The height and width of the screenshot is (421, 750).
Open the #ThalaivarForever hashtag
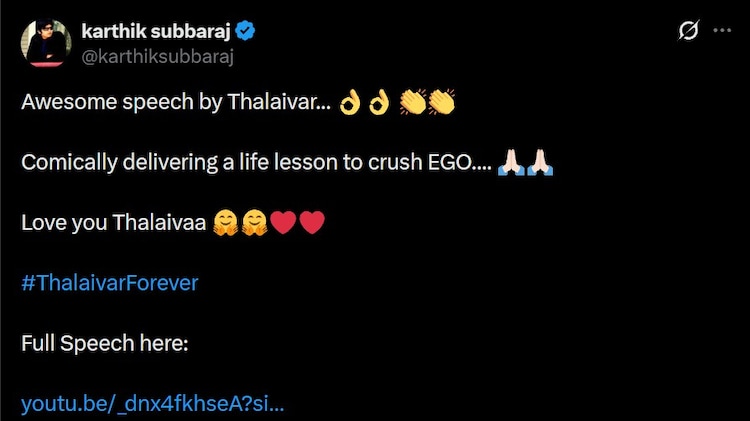pos(110,283)
